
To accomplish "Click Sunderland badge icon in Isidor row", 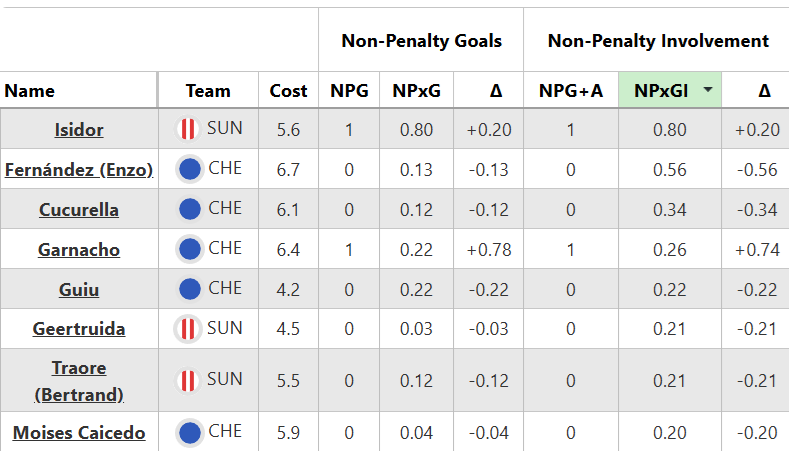I will [188, 129].
